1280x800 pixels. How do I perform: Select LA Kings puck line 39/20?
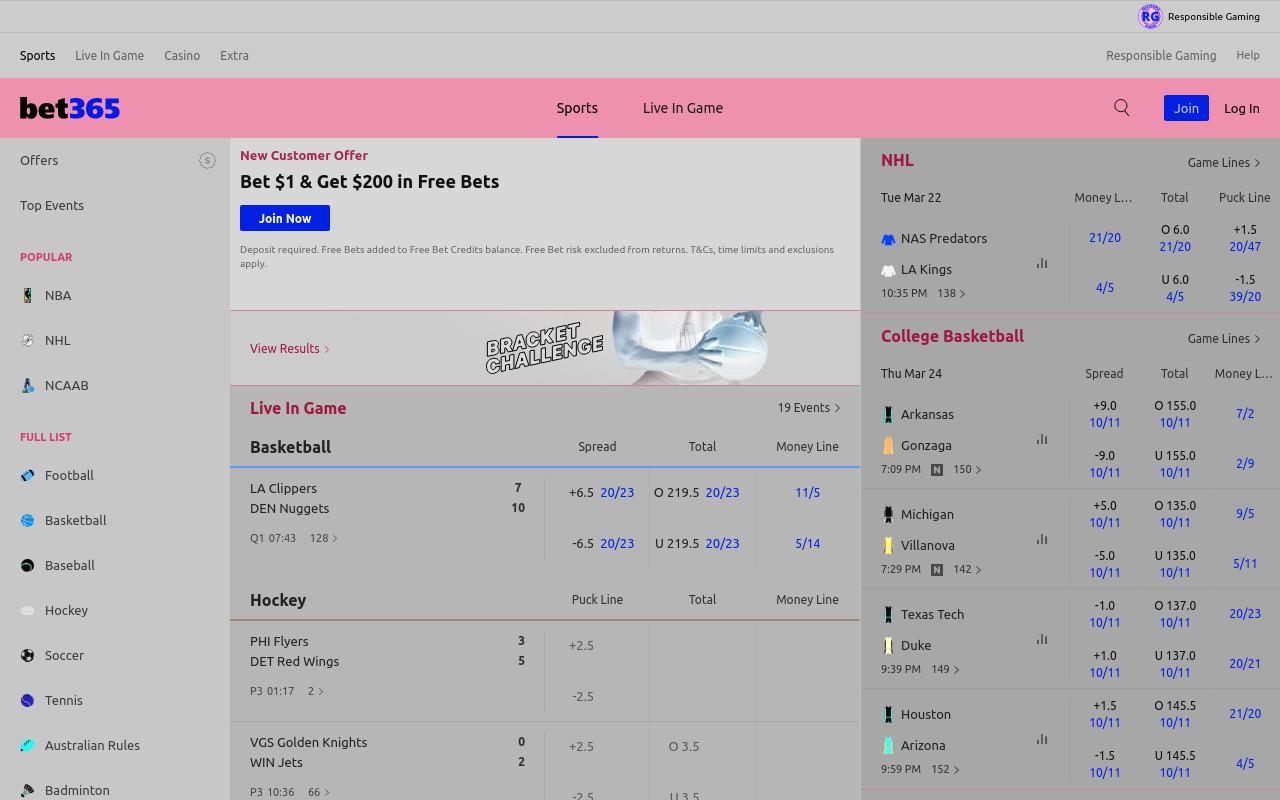click(1245, 296)
